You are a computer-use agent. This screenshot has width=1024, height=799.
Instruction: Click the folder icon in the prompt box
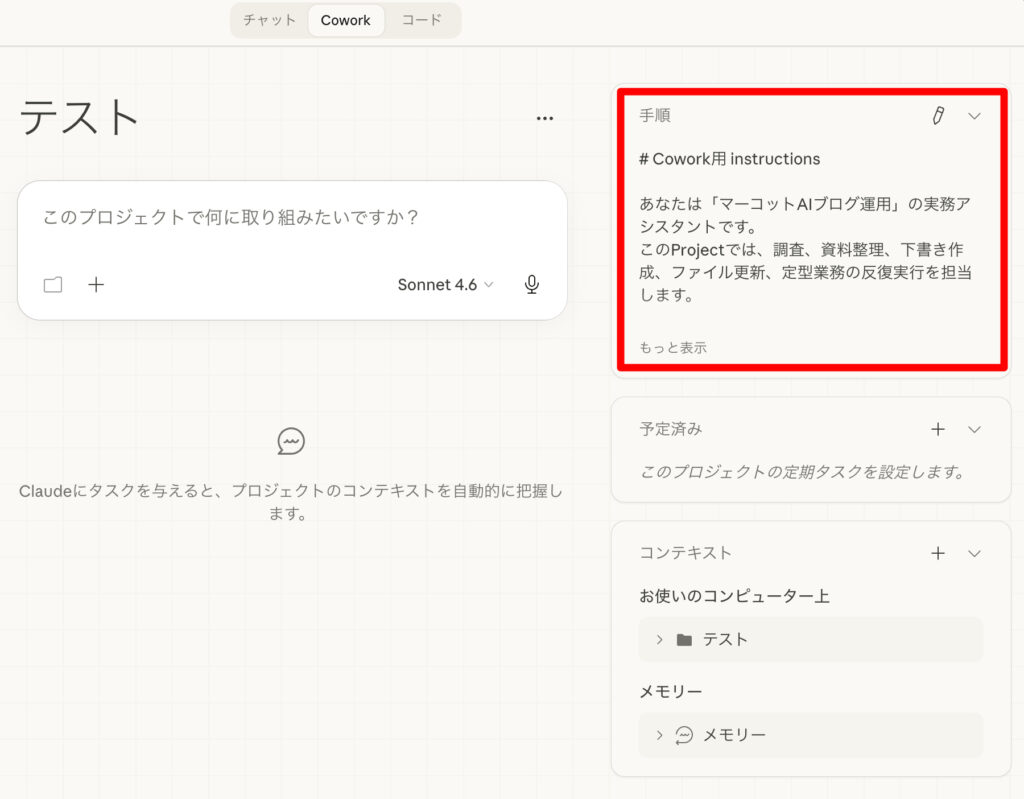pos(53,285)
